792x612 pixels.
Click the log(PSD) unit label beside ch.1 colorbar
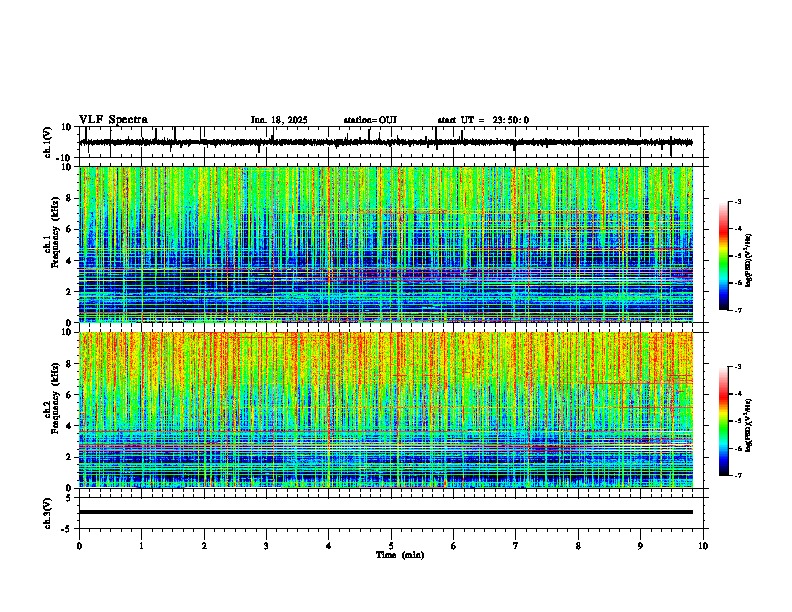[749, 261]
